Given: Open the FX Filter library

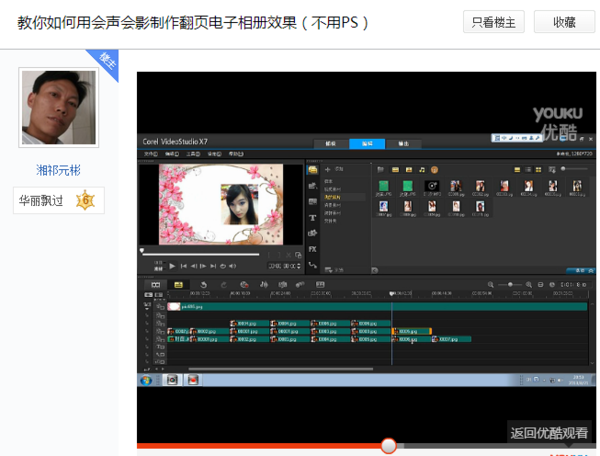Looking at the screenshot, I should tap(313, 249).
